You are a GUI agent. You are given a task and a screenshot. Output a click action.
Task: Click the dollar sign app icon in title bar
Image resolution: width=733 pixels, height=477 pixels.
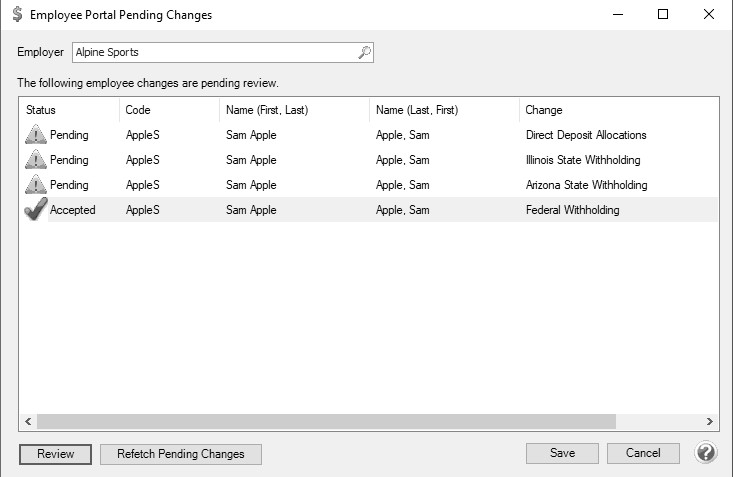tap(17, 14)
